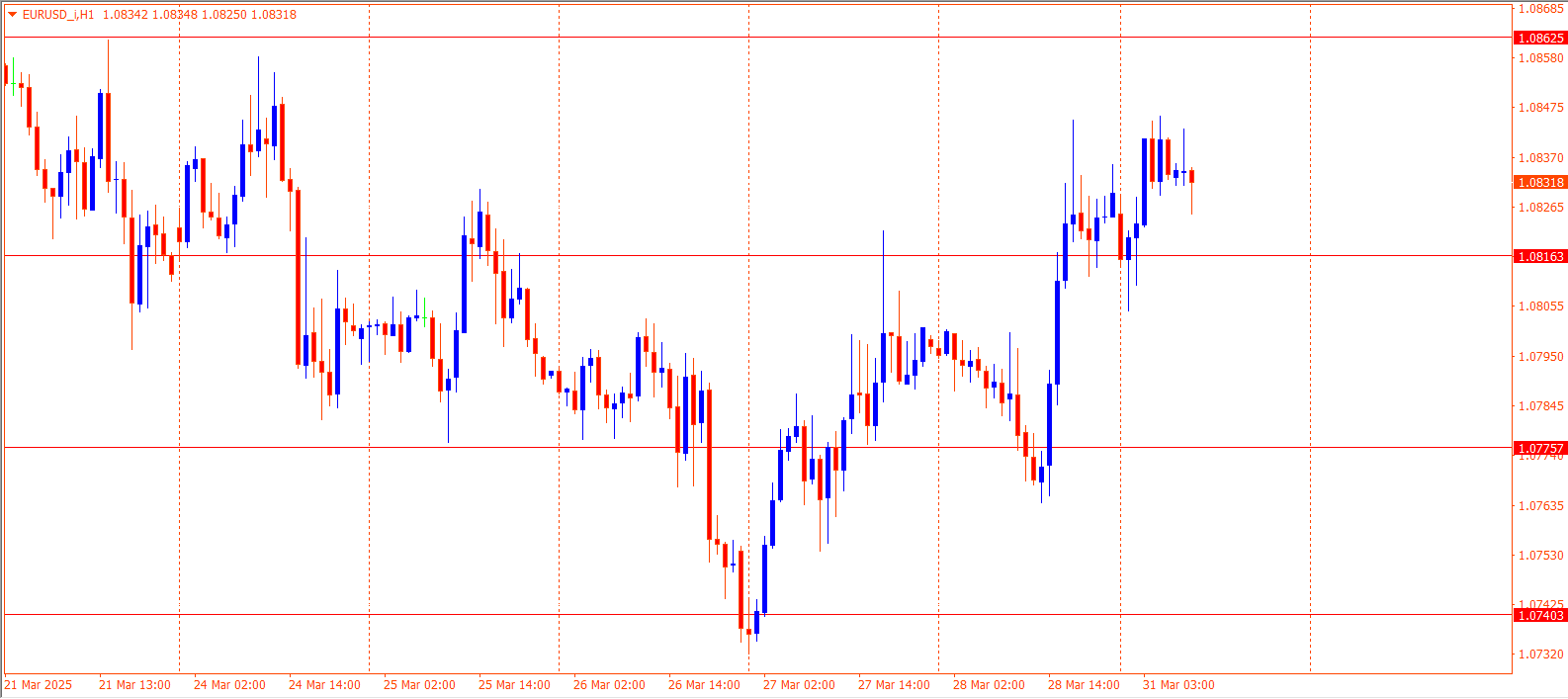Click the 1.08163 horizontal line price label
The width and height of the screenshot is (1568, 699).
[1540, 256]
